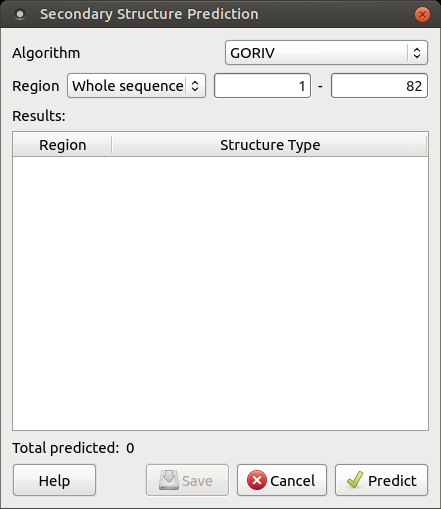Click the Predict button

click(381, 480)
